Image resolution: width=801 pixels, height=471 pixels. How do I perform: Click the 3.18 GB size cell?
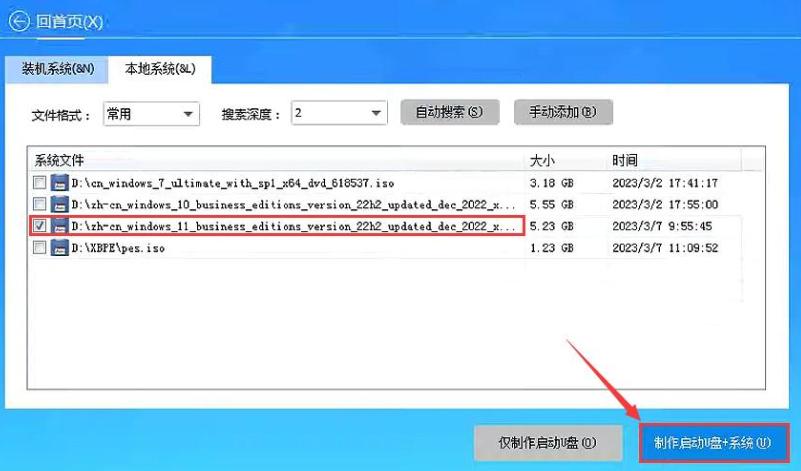tap(551, 183)
